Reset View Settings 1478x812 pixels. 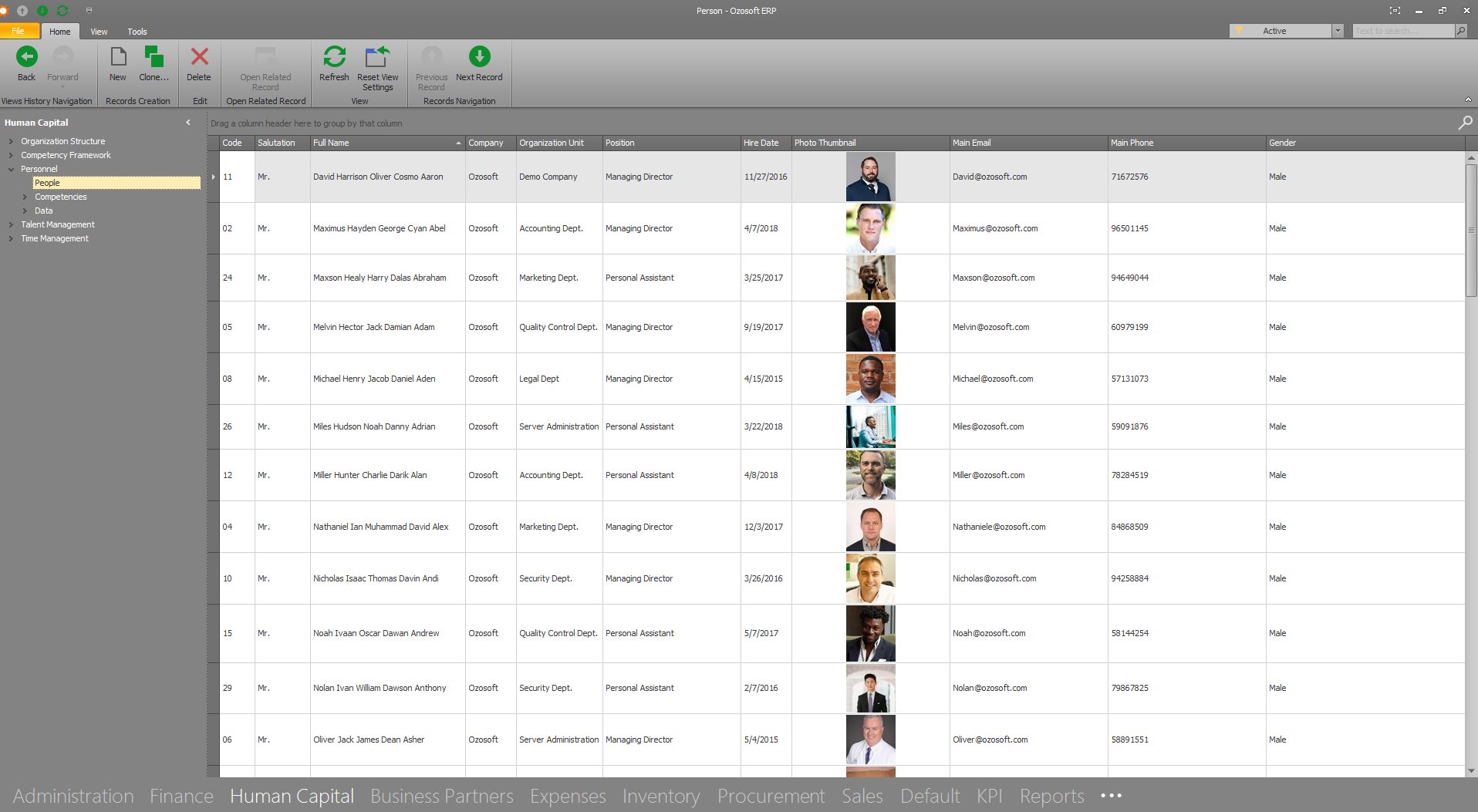(378, 68)
